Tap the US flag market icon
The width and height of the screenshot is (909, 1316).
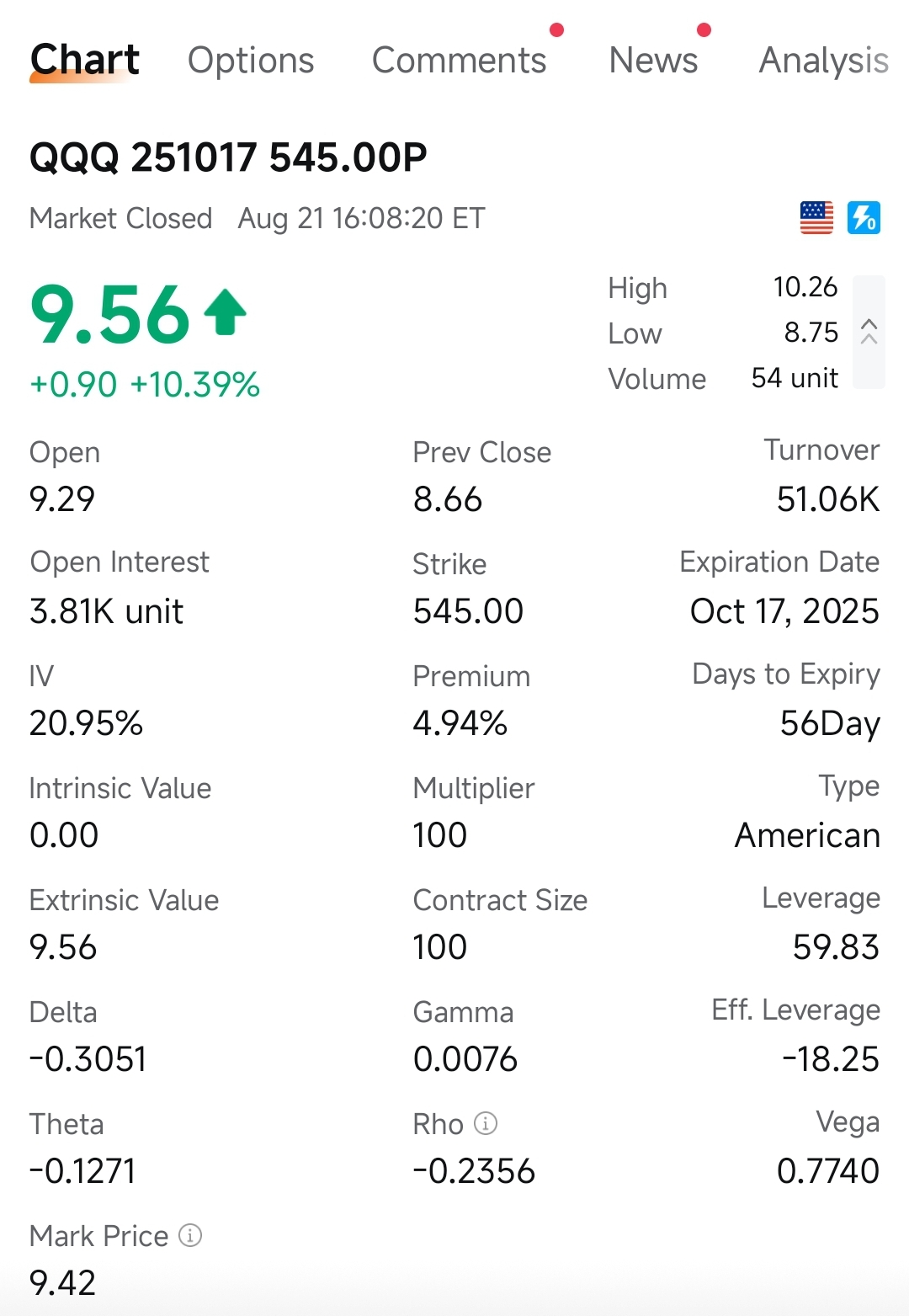pyautogui.click(x=816, y=218)
